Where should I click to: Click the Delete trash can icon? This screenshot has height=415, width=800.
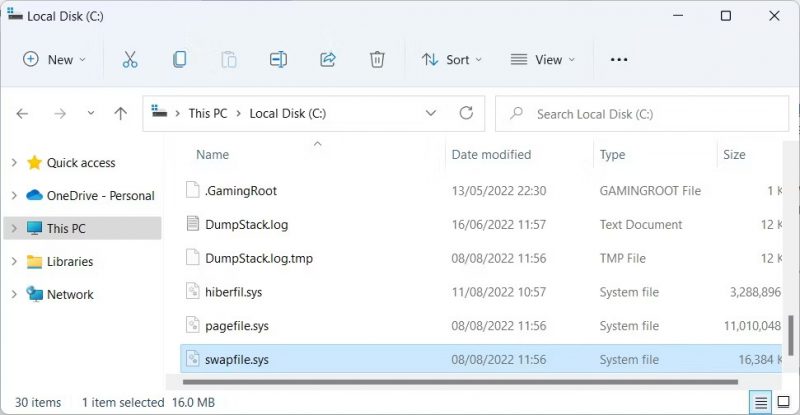pyautogui.click(x=377, y=60)
